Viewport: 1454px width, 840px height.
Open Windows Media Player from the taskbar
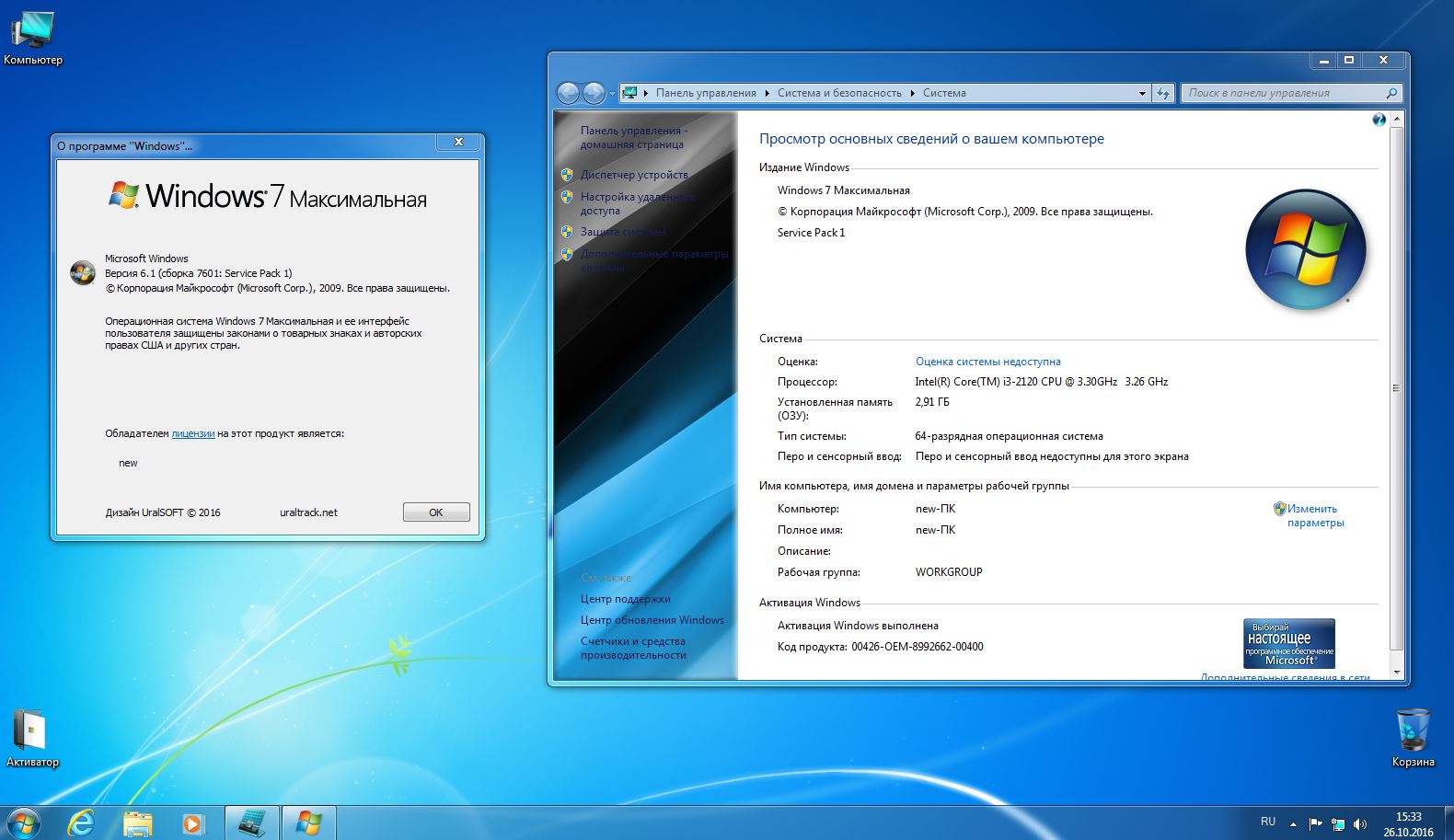pos(193,823)
